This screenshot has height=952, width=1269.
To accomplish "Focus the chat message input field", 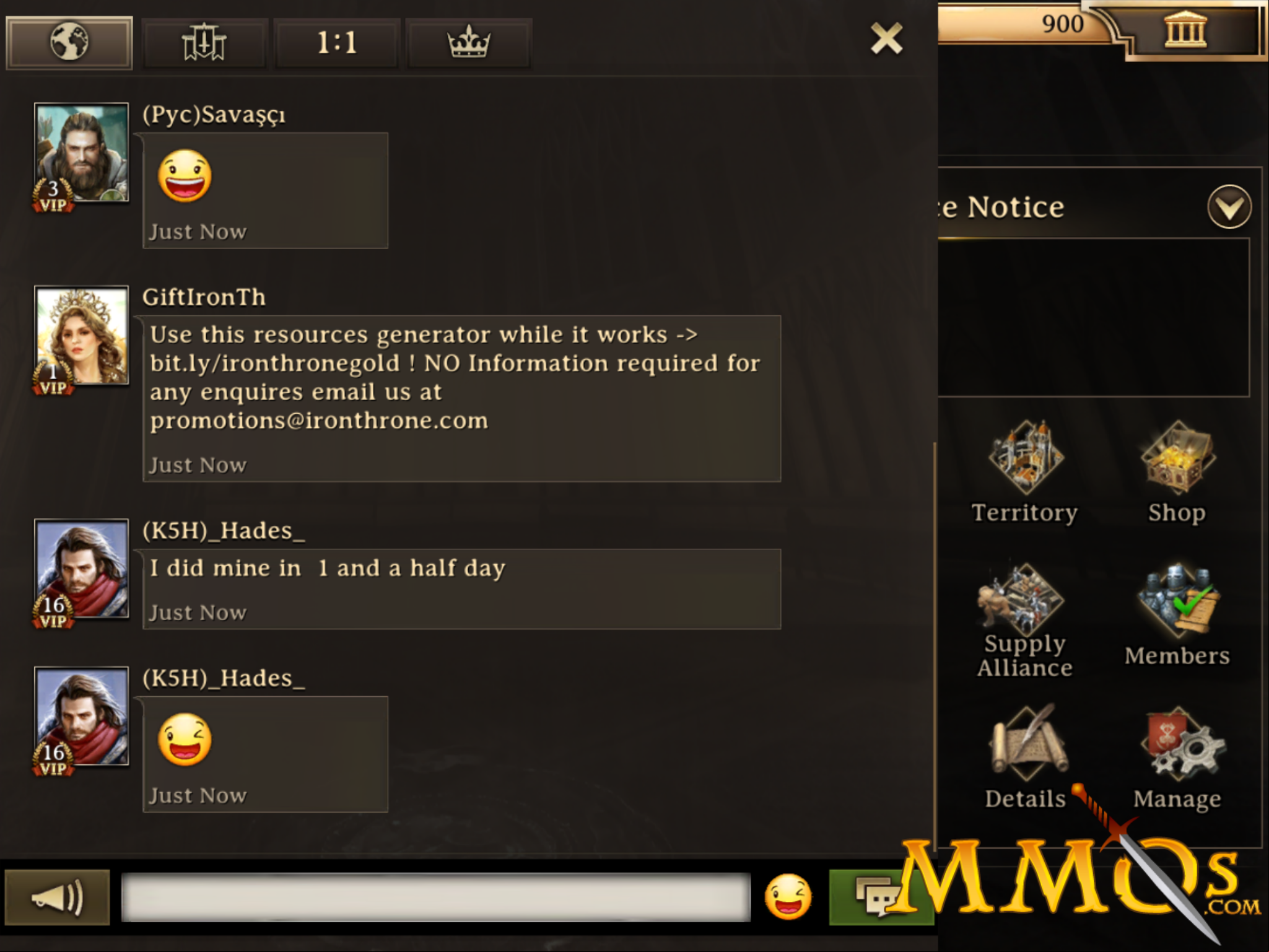I will pos(436,897).
